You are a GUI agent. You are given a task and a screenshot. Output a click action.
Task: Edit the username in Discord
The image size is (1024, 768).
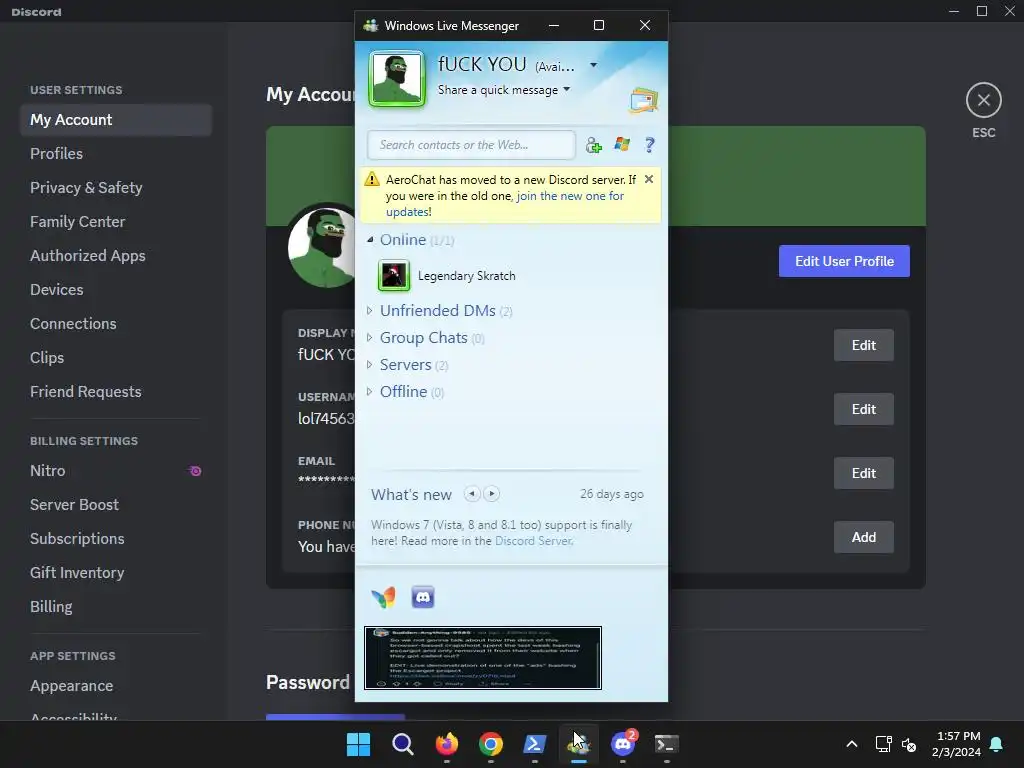pyautogui.click(x=863, y=409)
